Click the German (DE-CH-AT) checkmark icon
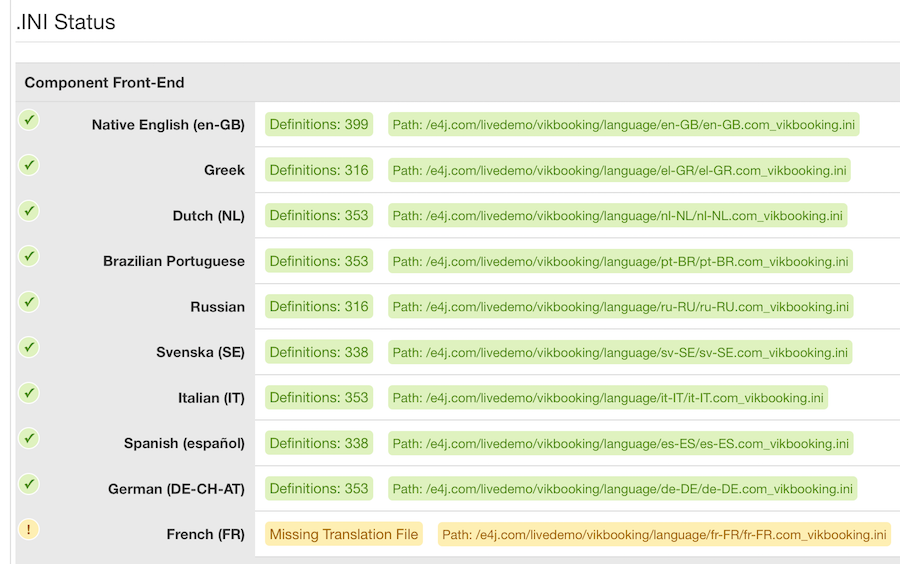Viewport: 900px width, 564px height. (x=29, y=484)
